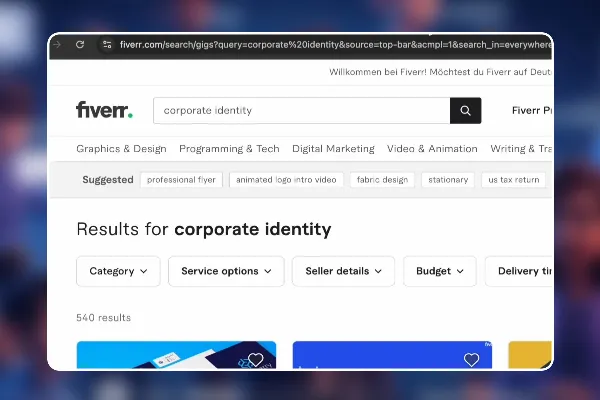Screen dimensions: 600x400
Task: Expand the Seller details dropdown
Action: (x=343, y=271)
